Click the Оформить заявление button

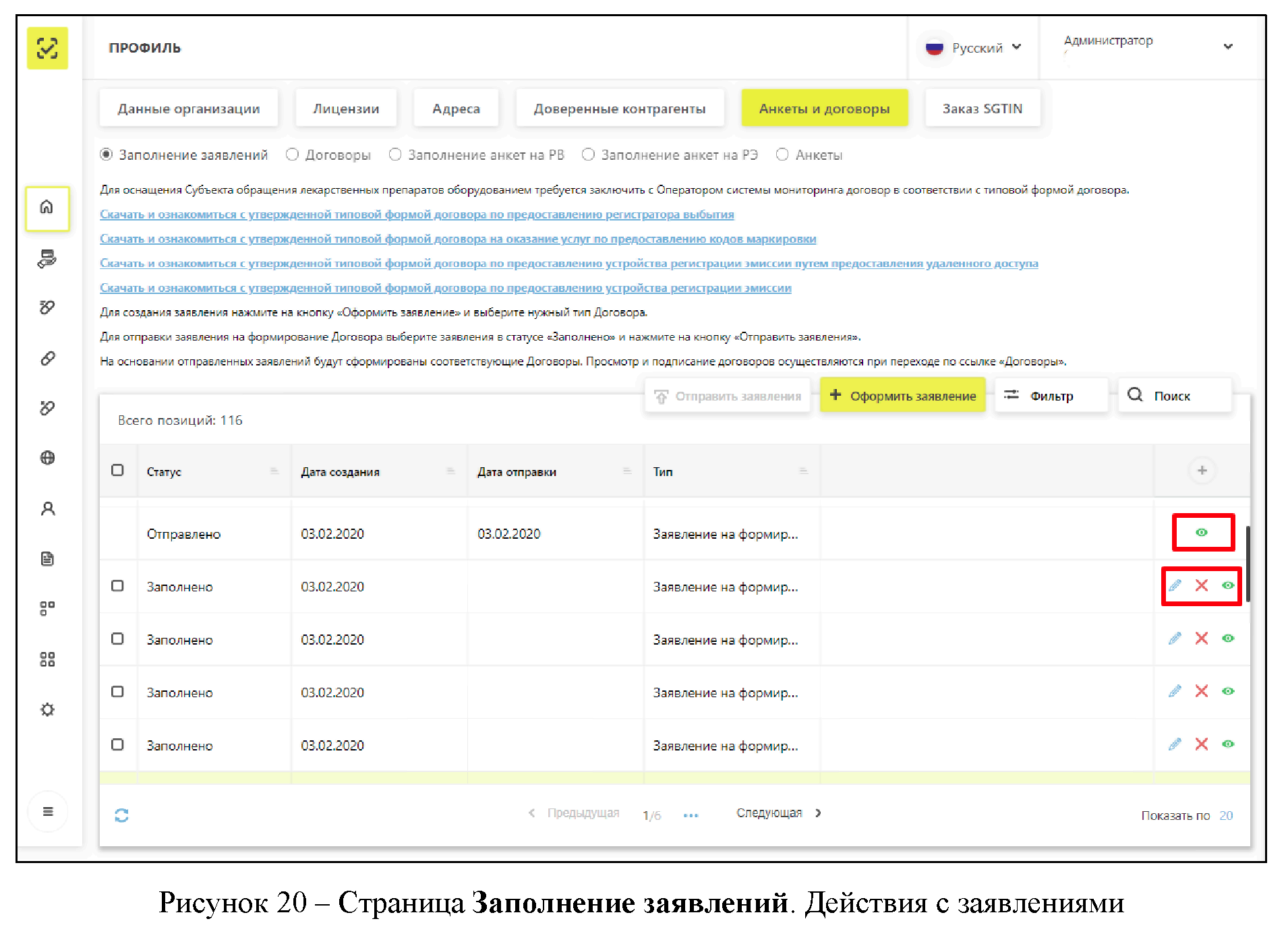click(x=902, y=396)
